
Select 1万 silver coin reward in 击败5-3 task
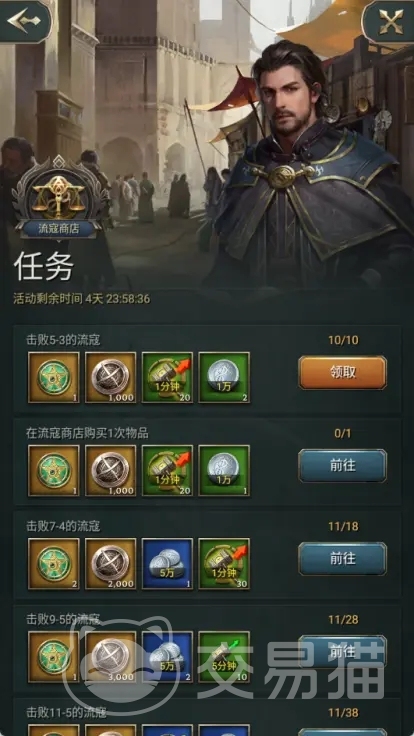pyautogui.click(x=224, y=377)
